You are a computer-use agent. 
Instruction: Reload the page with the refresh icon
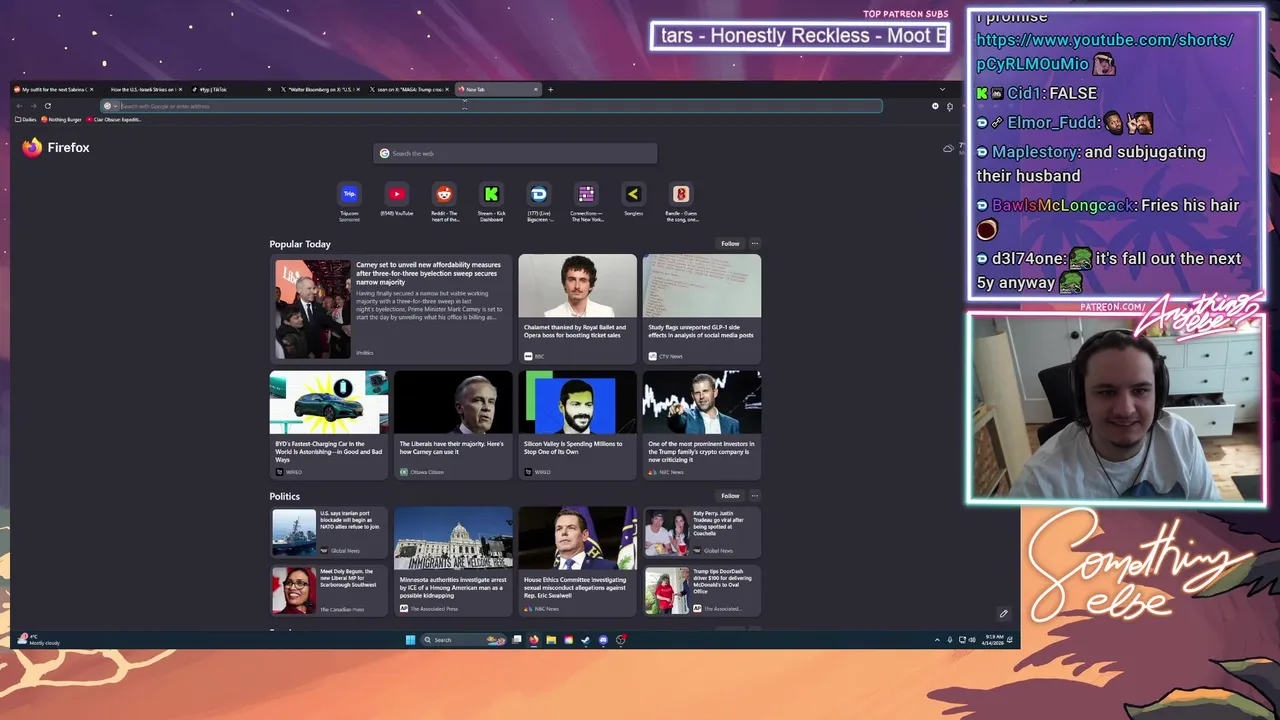[47, 106]
